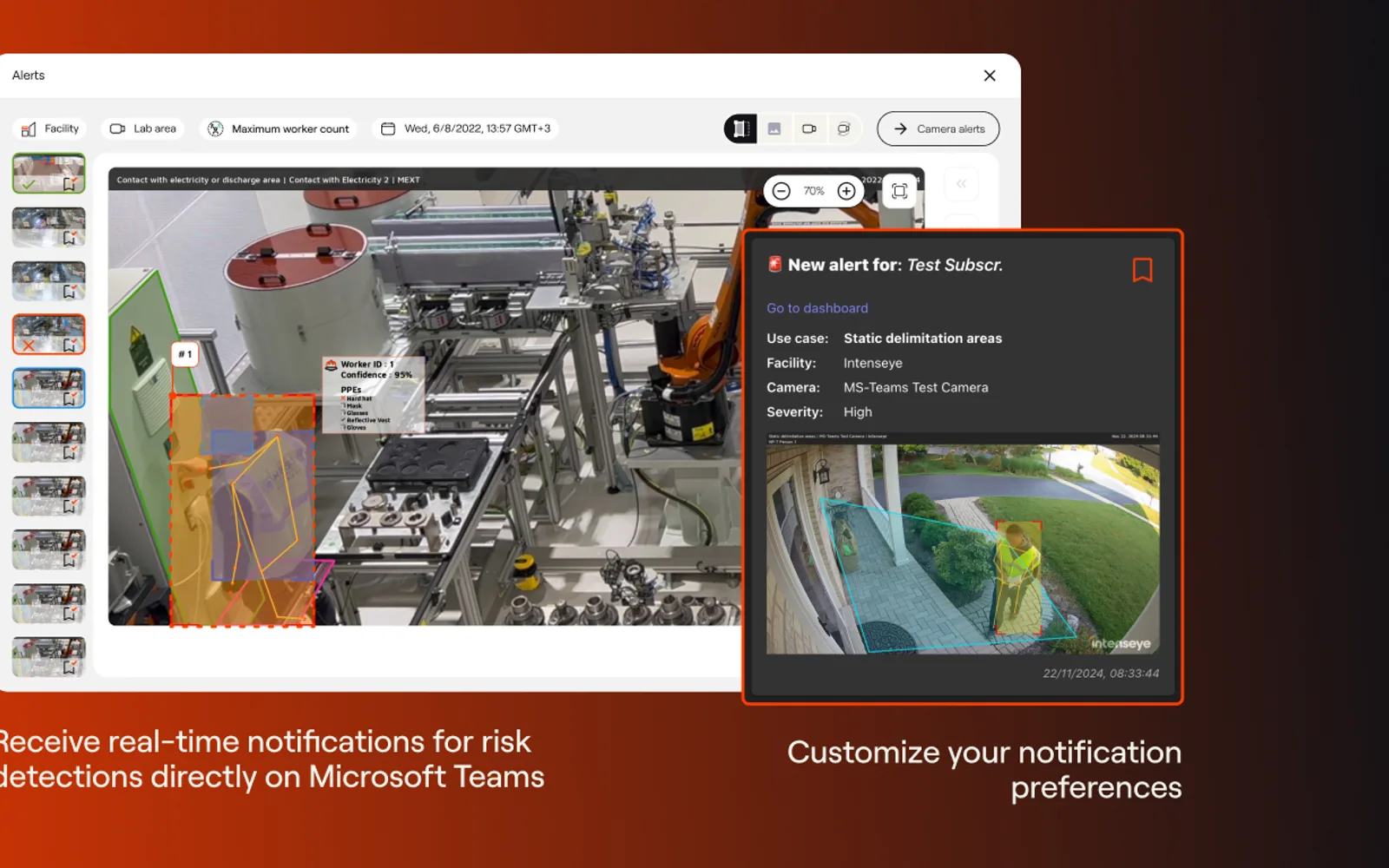Click the Intenseye facility value
Image resolution: width=1389 pixels, height=868 pixels.
point(873,364)
